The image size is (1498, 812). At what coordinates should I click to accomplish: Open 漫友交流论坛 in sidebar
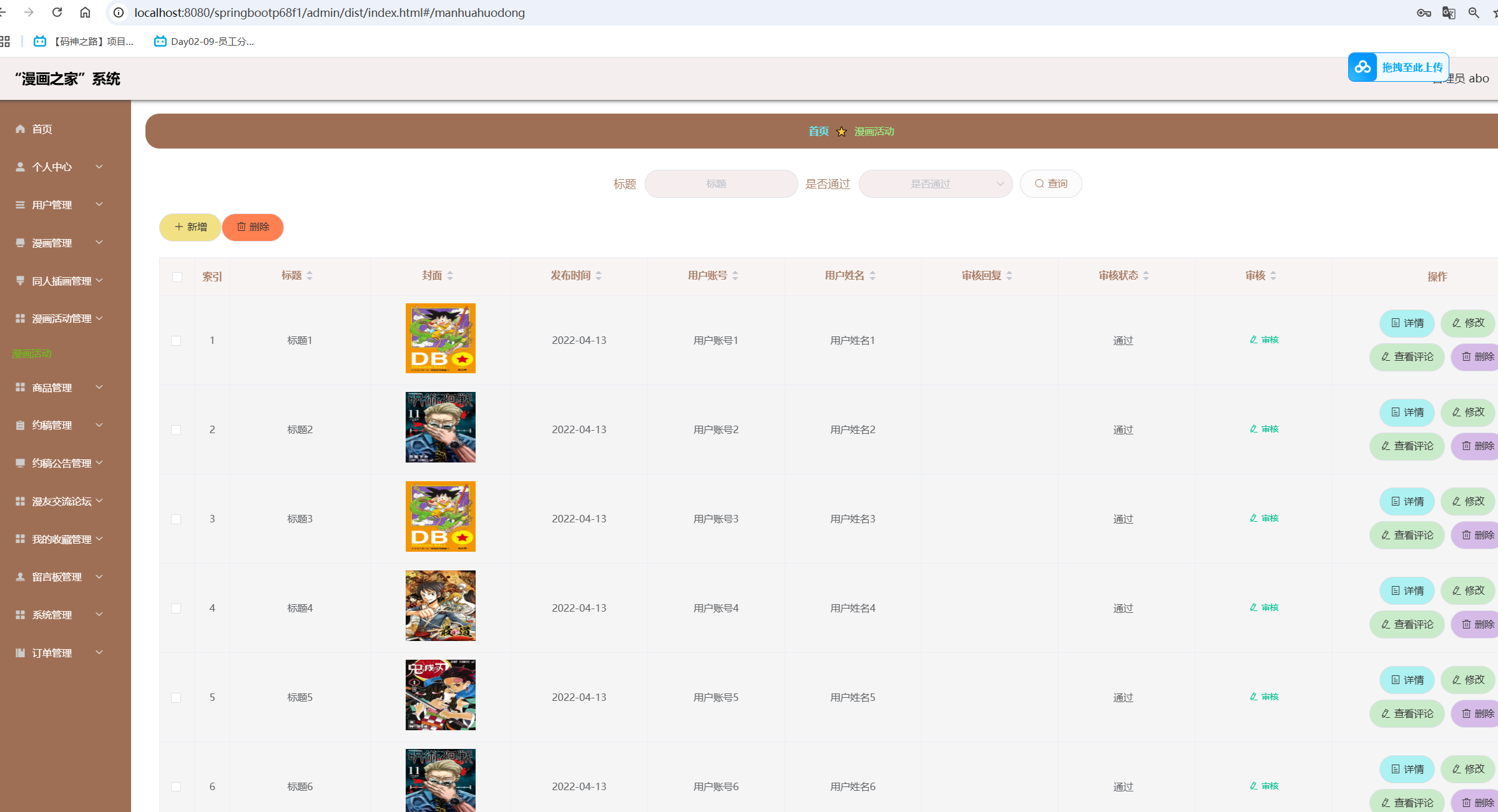[66, 502]
